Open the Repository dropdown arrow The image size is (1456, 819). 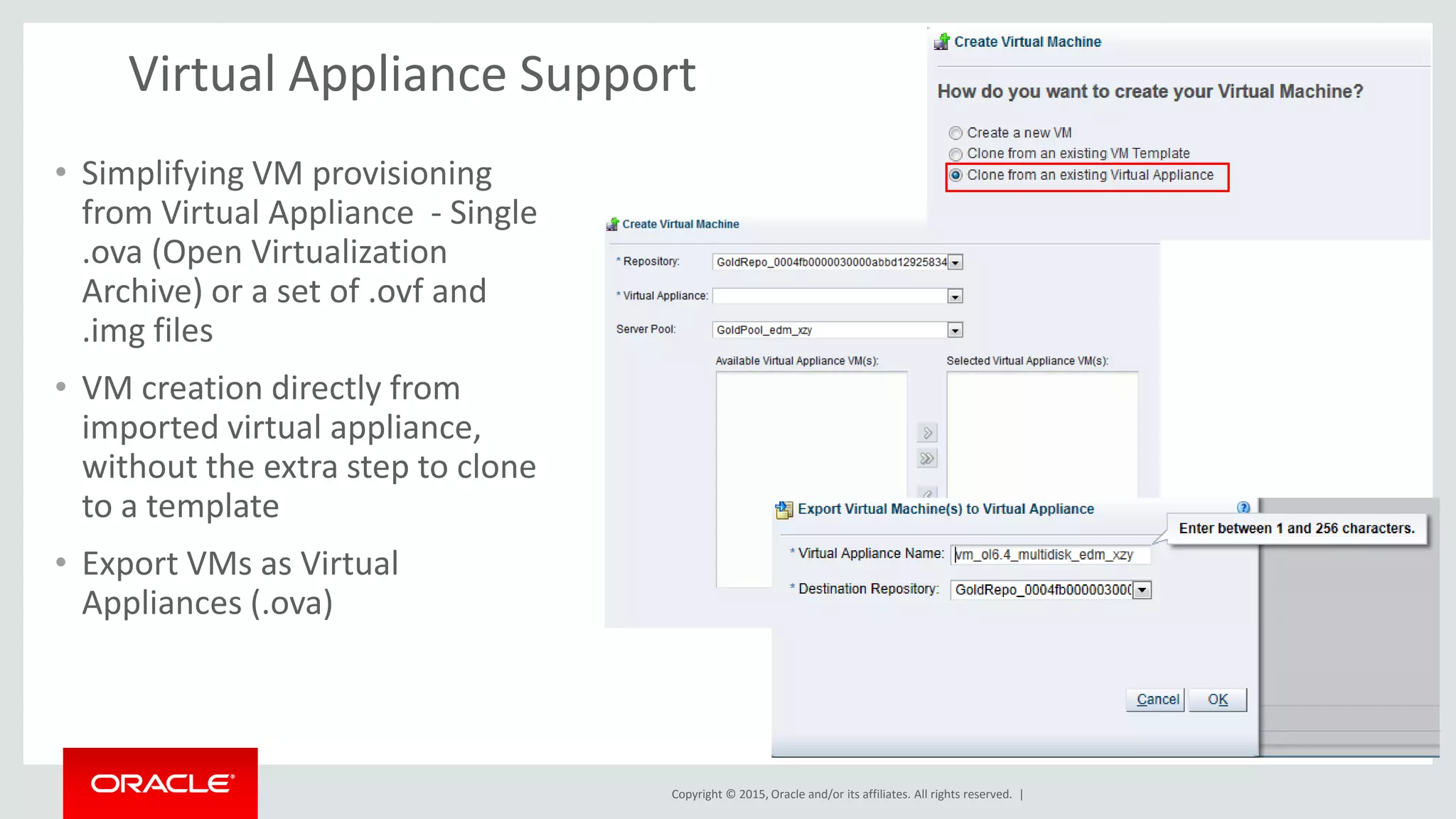[x=955, y=262]
